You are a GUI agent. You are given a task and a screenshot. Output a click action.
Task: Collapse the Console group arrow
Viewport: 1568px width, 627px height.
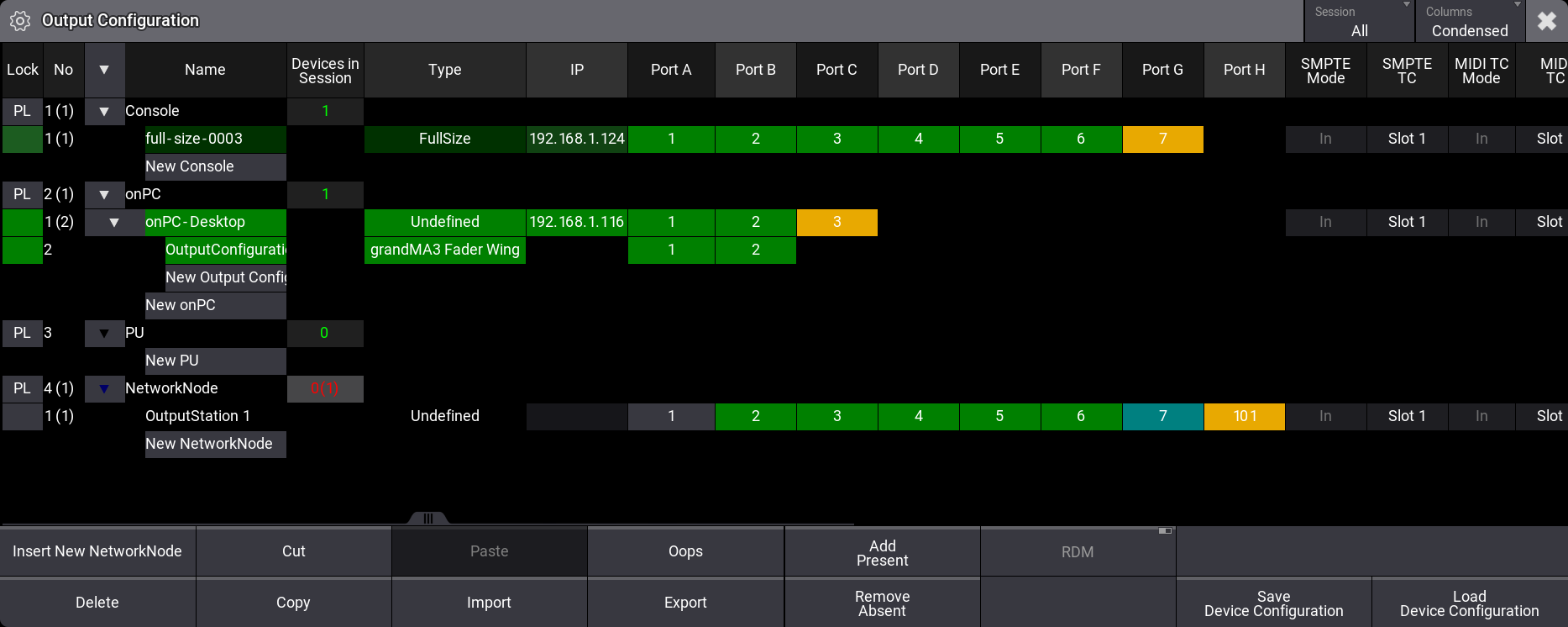click(104, 111)
